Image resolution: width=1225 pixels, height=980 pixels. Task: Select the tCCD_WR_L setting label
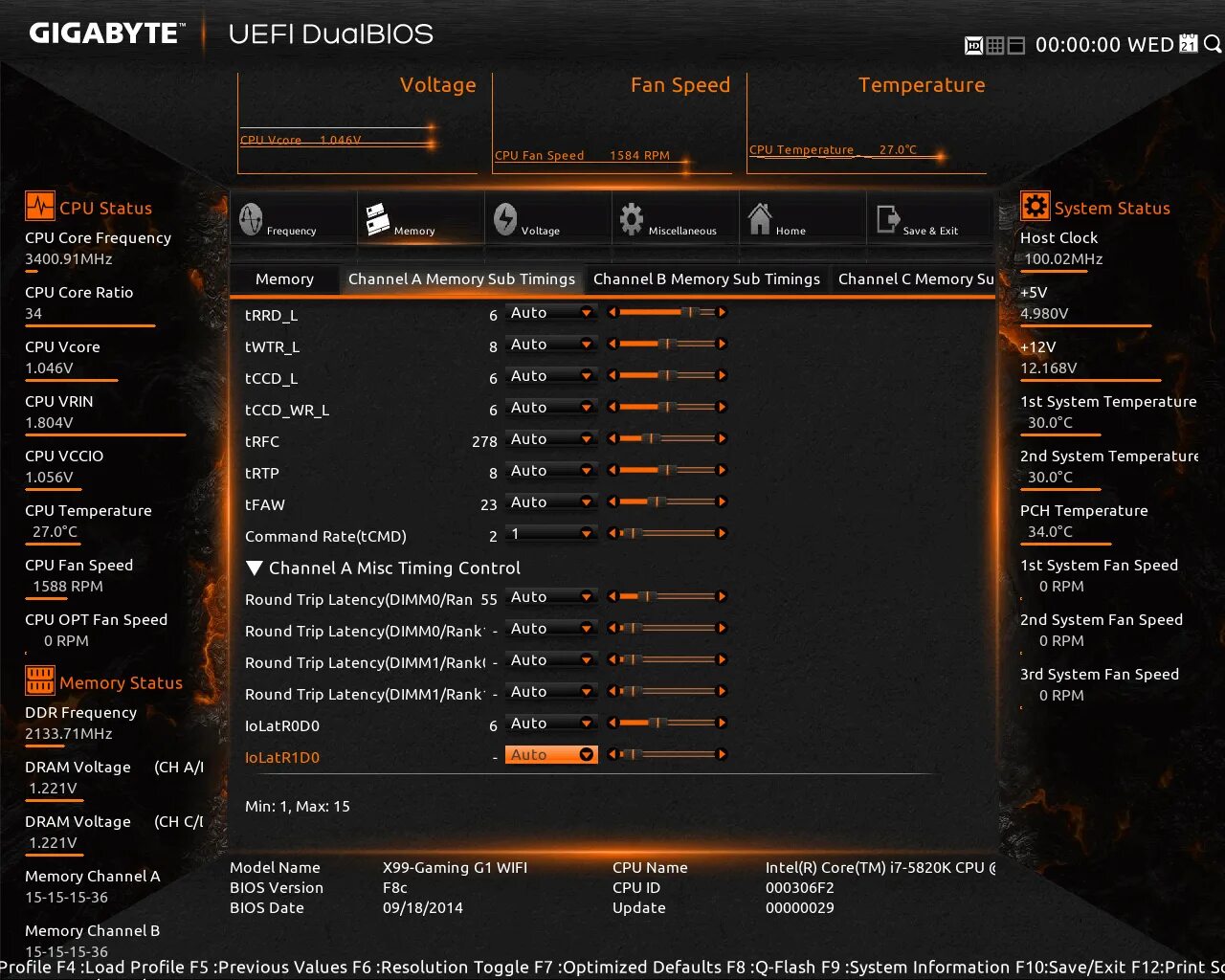287,410
